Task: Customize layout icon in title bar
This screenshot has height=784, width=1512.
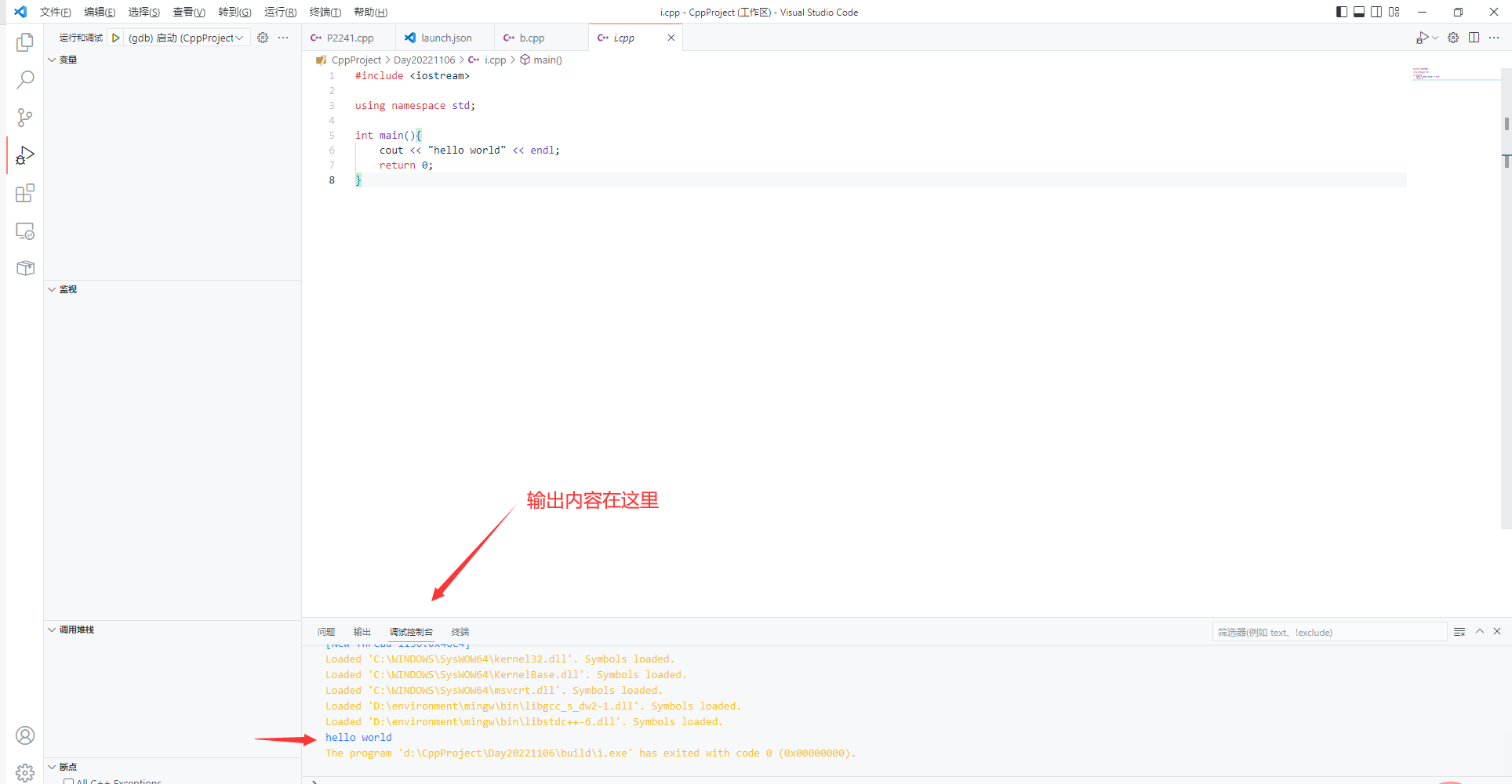Action: tap(1394, 12)
